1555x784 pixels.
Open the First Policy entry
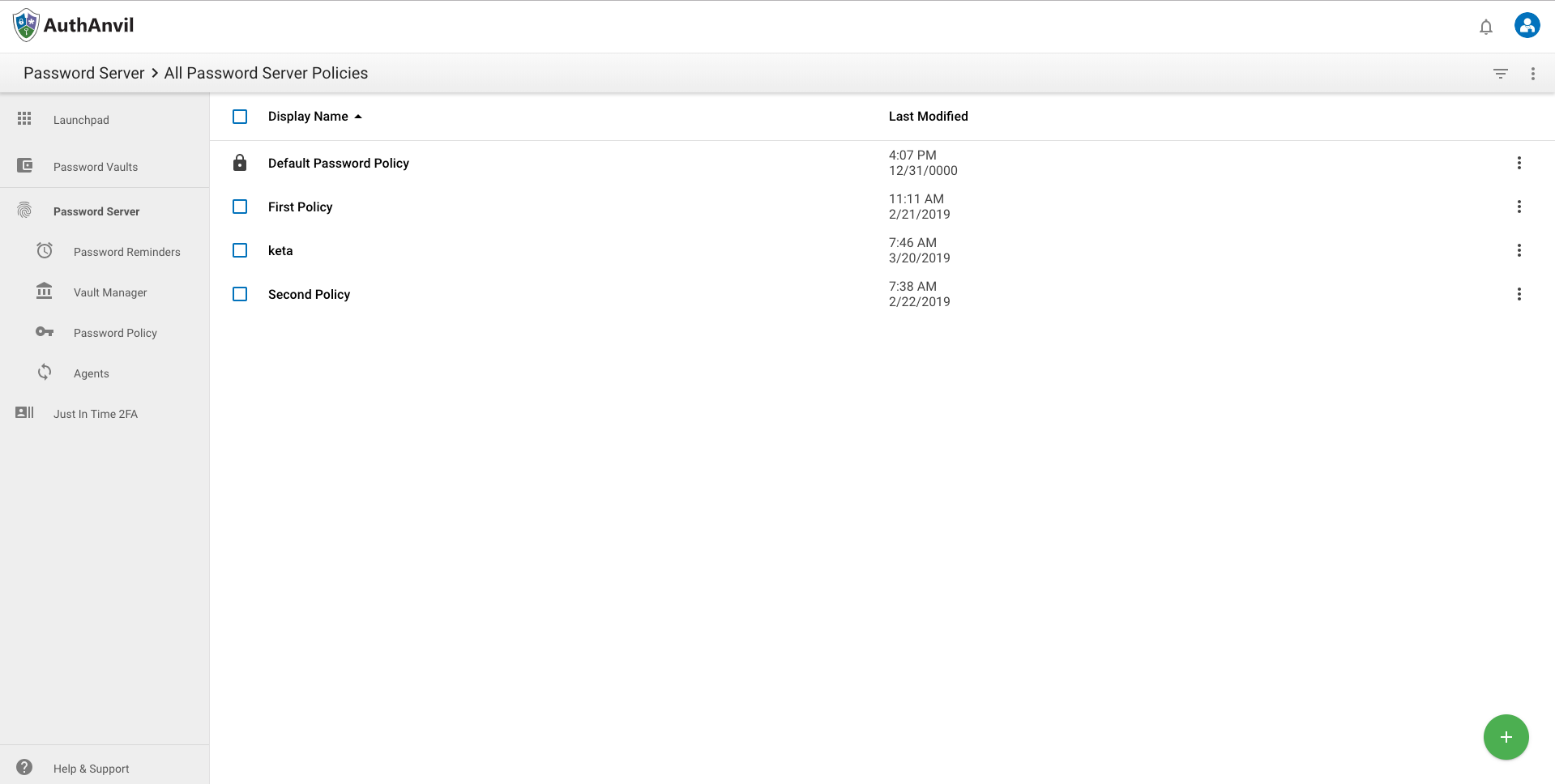tap(300, 207)
